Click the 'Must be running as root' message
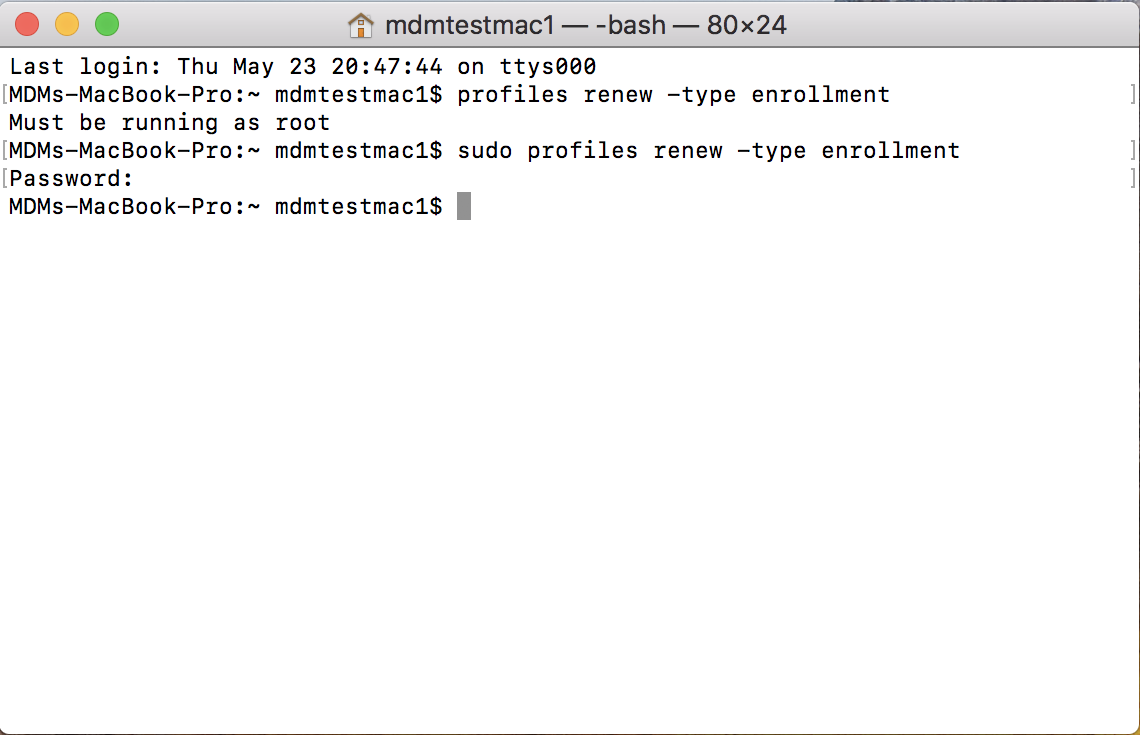 click(169, 123)
